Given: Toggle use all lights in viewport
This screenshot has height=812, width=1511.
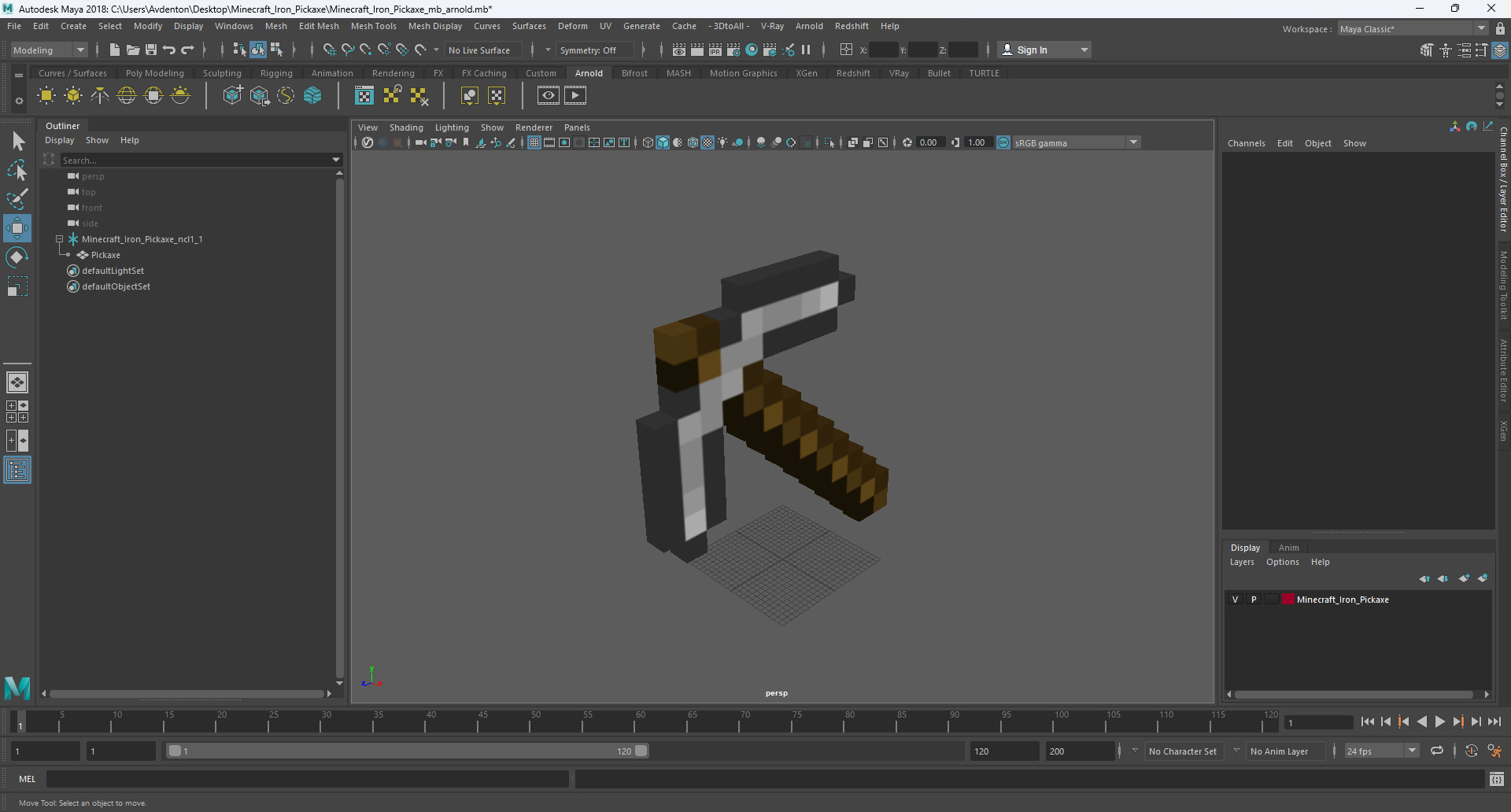Looking at the screenshot, I should coord(722,142).
